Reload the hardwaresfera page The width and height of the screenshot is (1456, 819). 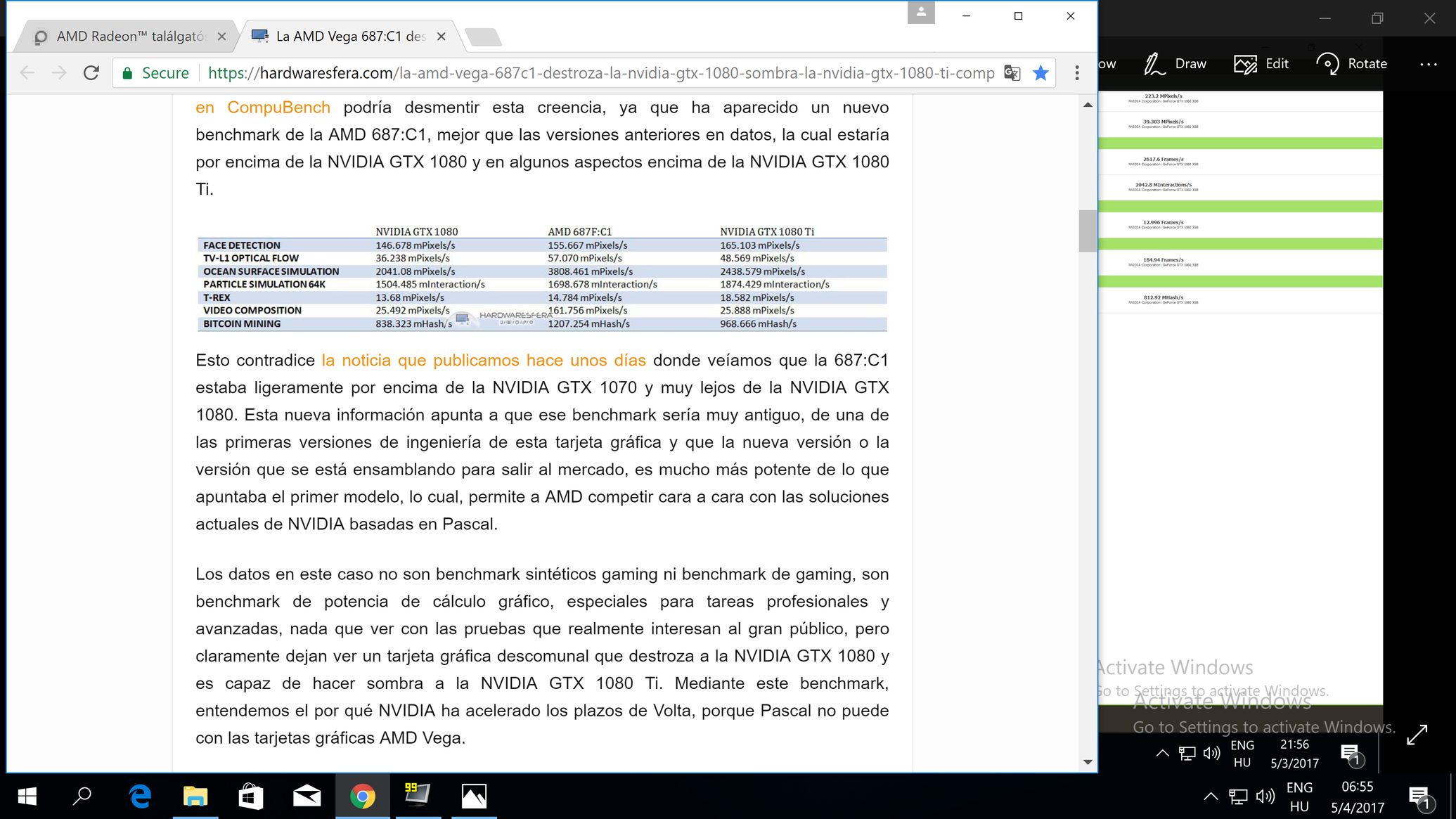point(91,72)
